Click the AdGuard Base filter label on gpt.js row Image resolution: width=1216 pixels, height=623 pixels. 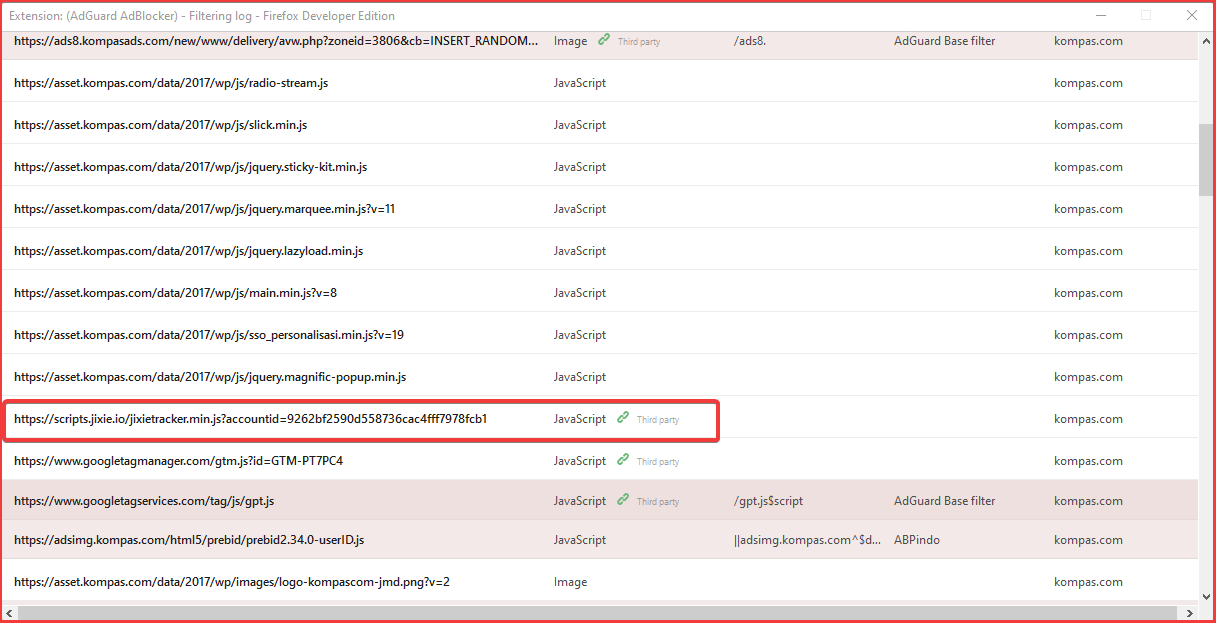point(944,500)
